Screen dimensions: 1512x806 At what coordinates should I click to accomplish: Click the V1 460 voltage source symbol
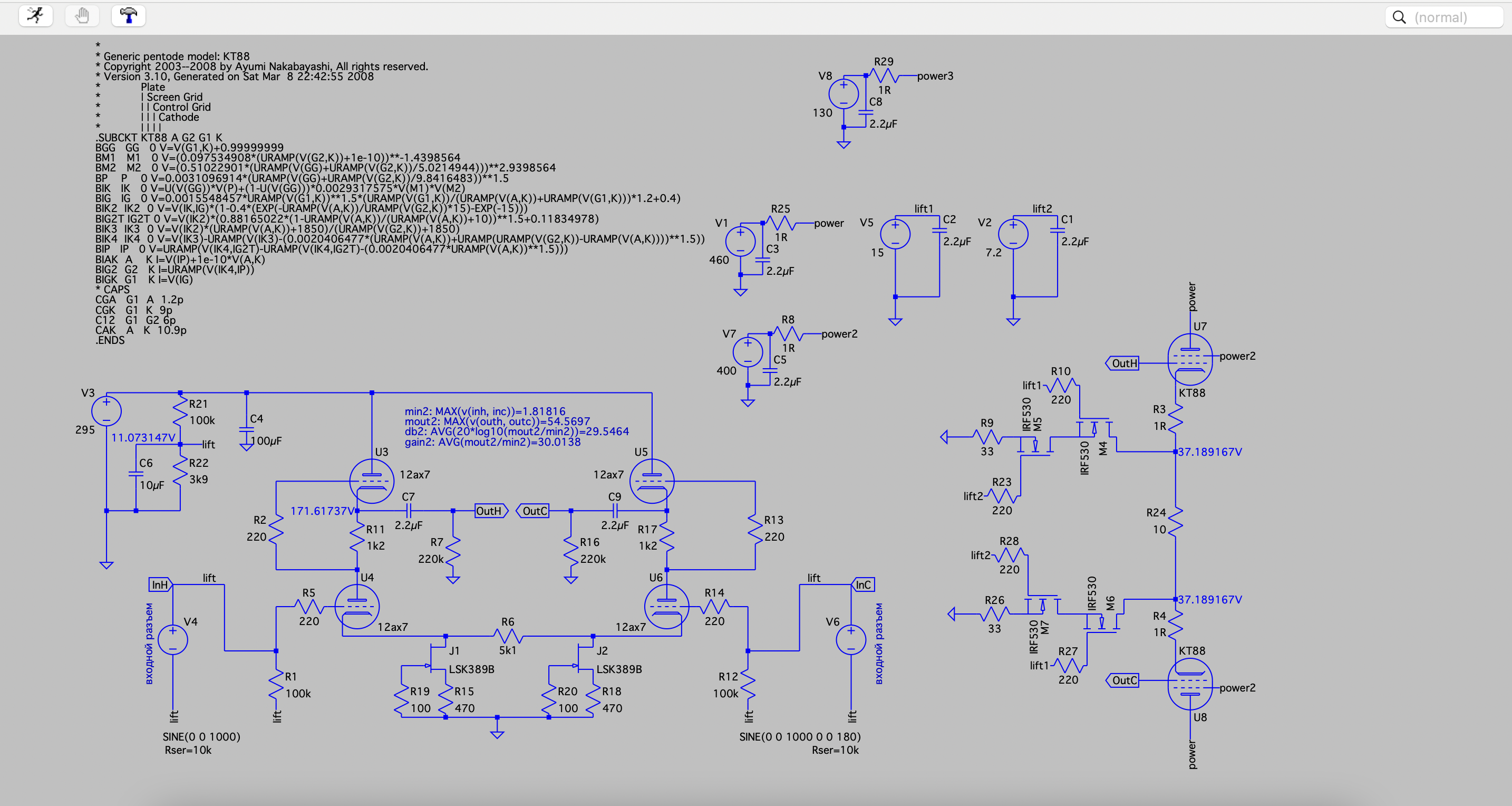740,242
